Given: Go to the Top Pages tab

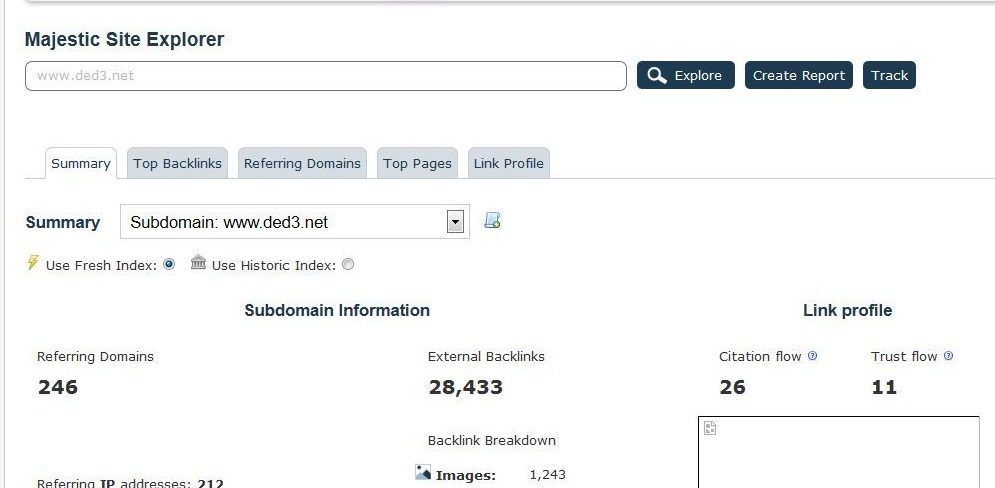Looking at the screenshot, I should pyautogui.click(x=418, y=163).
